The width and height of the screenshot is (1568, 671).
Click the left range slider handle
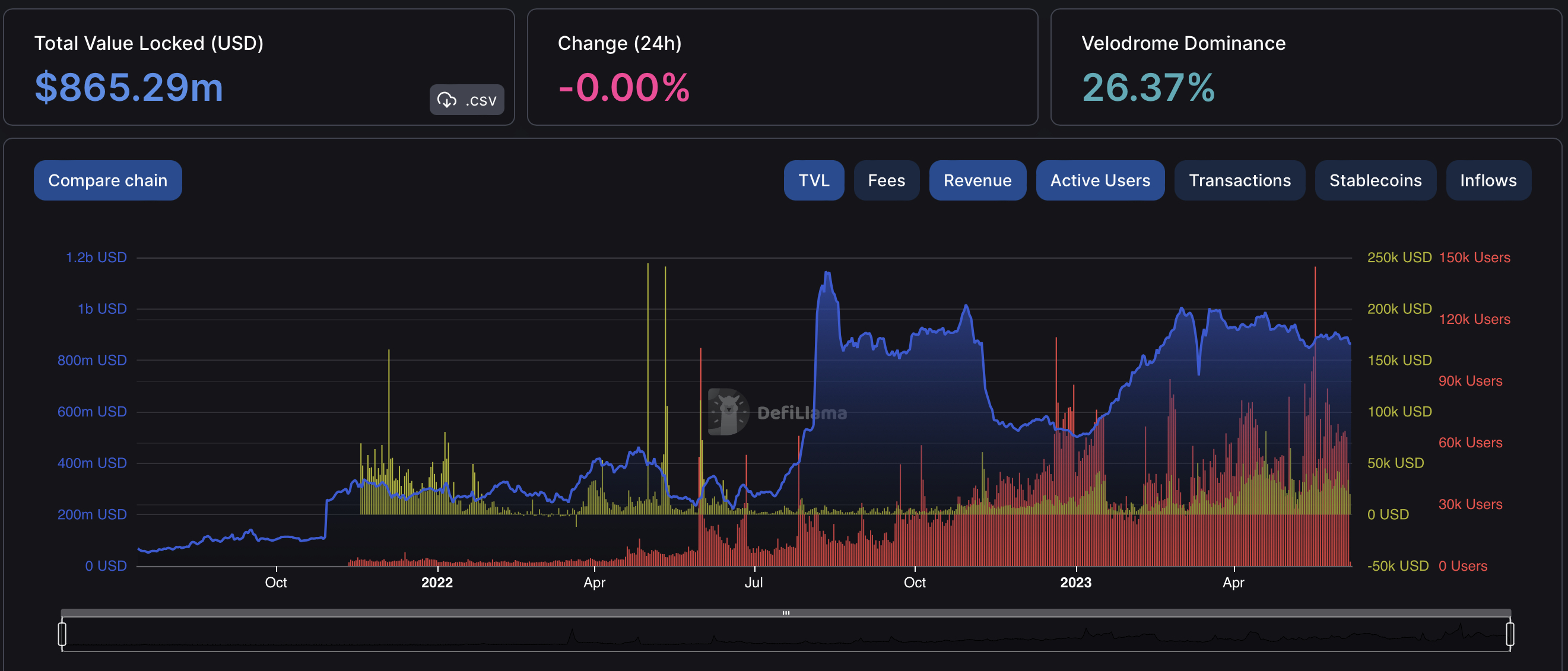(62, 634)
